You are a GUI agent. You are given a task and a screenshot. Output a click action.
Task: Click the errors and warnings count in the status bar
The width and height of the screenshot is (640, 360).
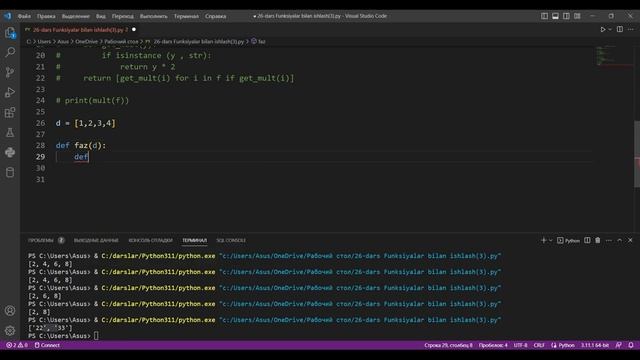click(17, 345)
